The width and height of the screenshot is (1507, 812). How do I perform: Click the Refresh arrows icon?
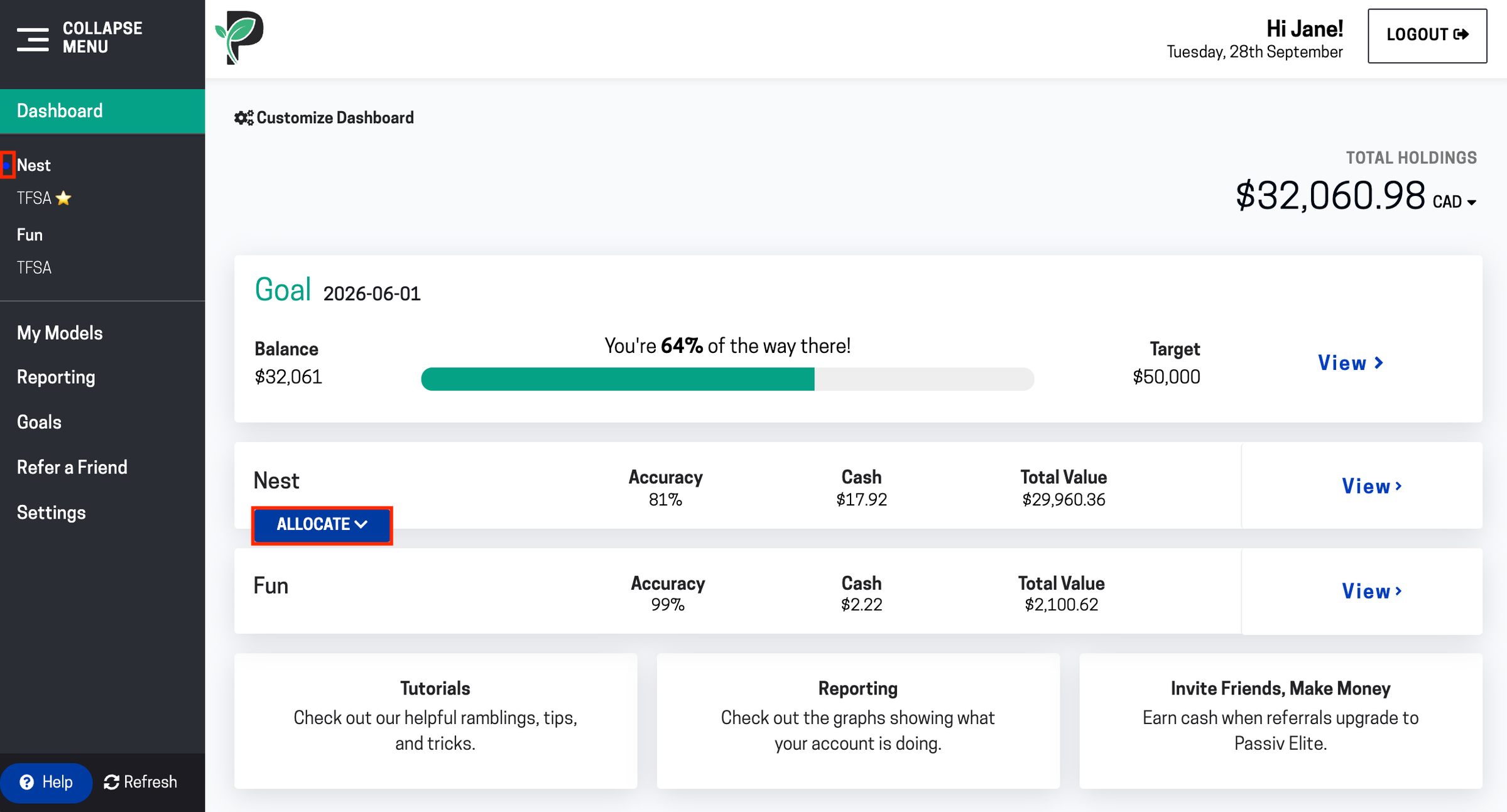112,782
